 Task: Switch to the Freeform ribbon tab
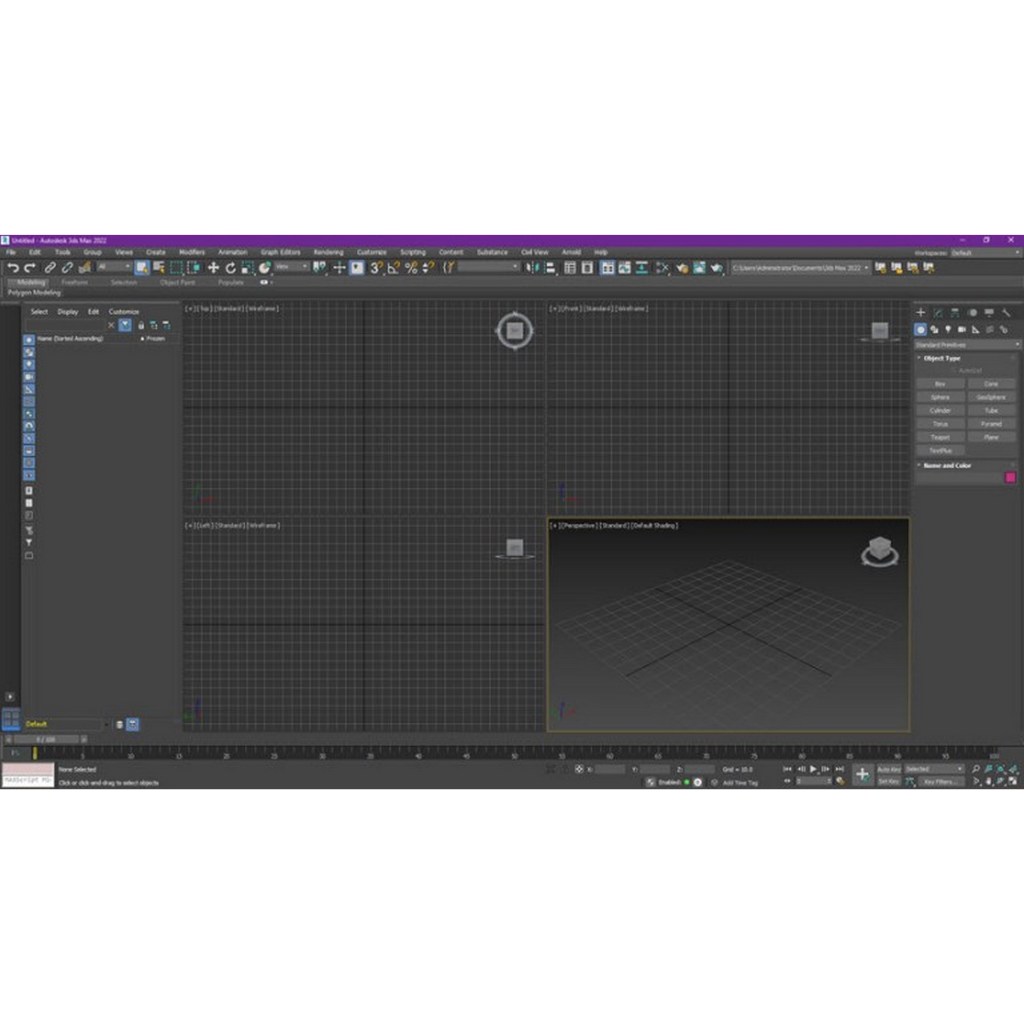[x=77, y=282]
